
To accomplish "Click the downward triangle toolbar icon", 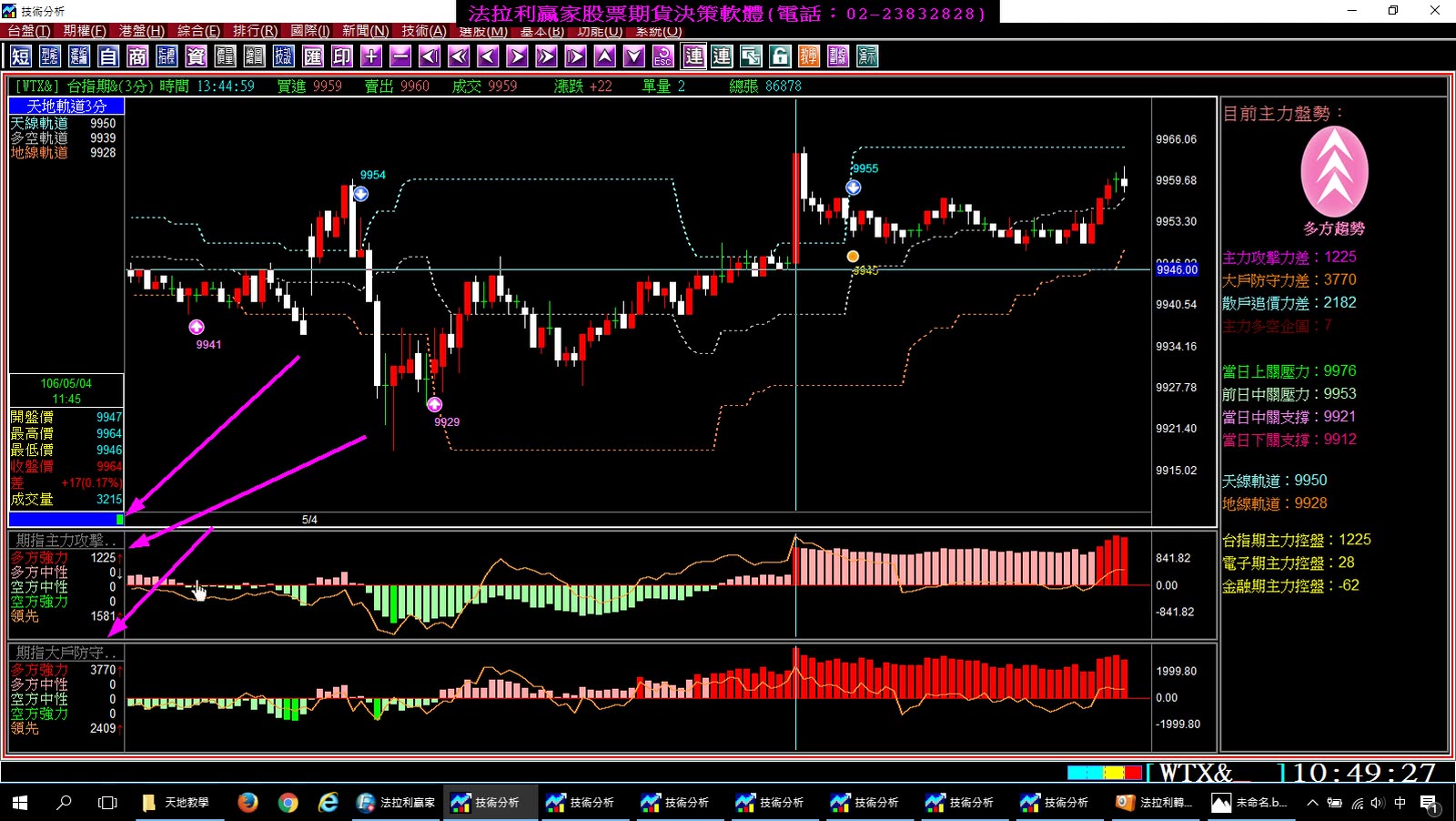I will click(634, 56).
